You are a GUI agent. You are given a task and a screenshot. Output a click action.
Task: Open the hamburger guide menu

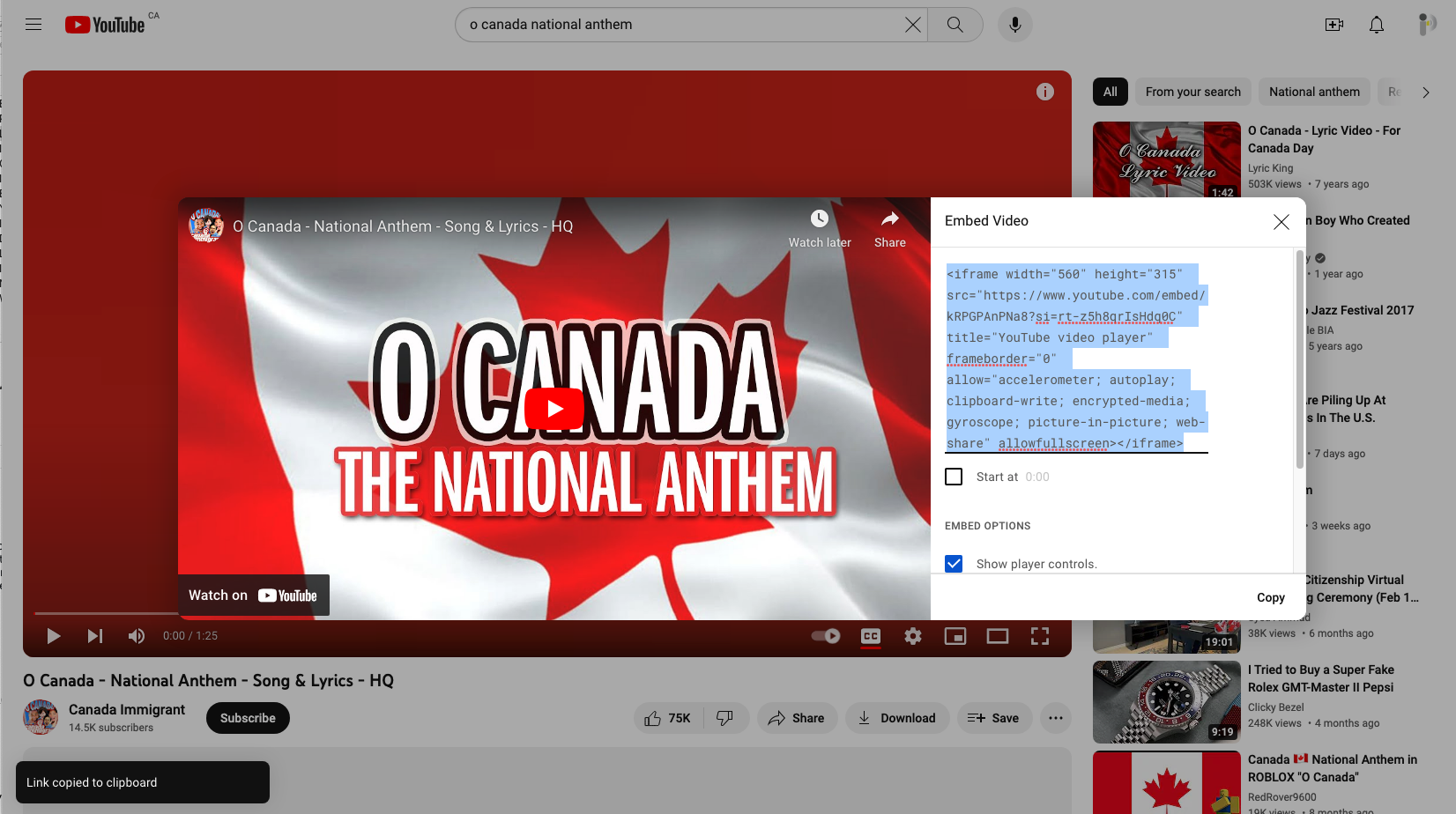pos(33,25)
